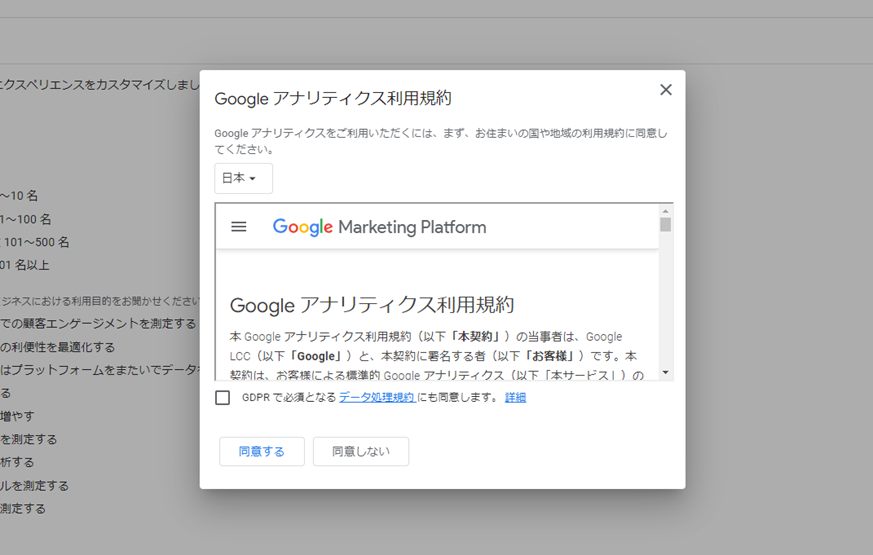Open the データ処理規約 link

377,397
